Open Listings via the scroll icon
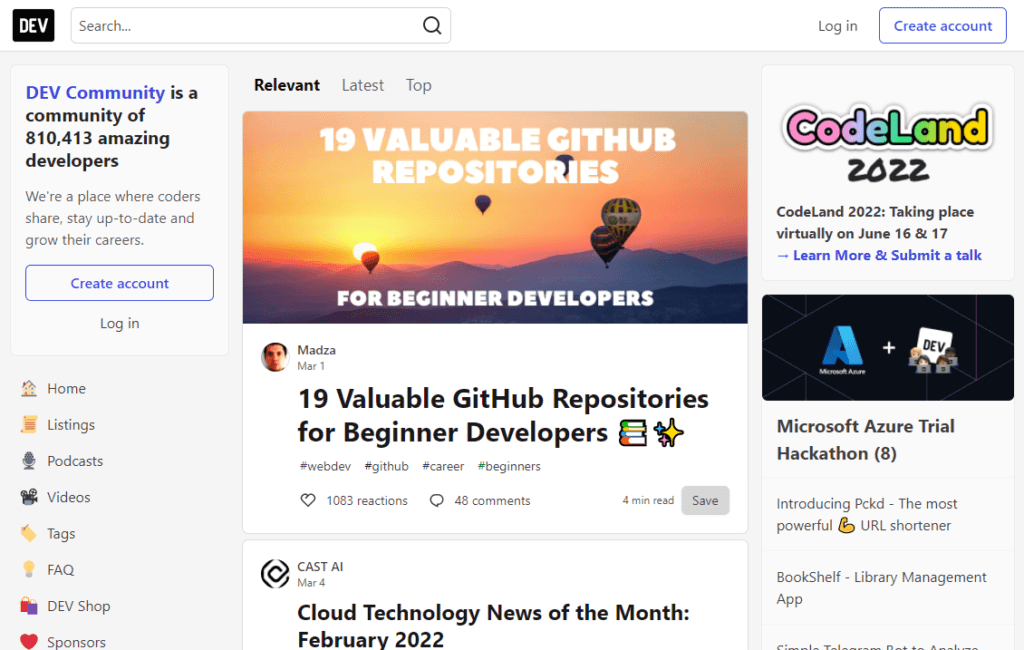 pyautogui.click(x=29, y=425)
